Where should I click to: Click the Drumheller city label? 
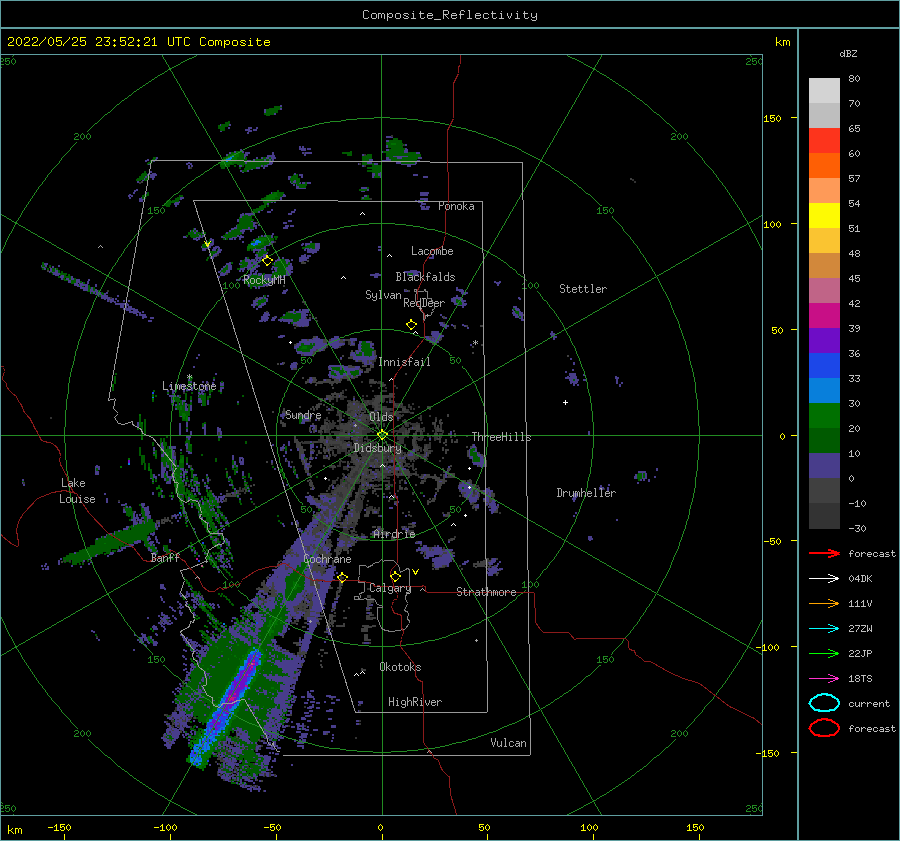[x=586, y=493]
